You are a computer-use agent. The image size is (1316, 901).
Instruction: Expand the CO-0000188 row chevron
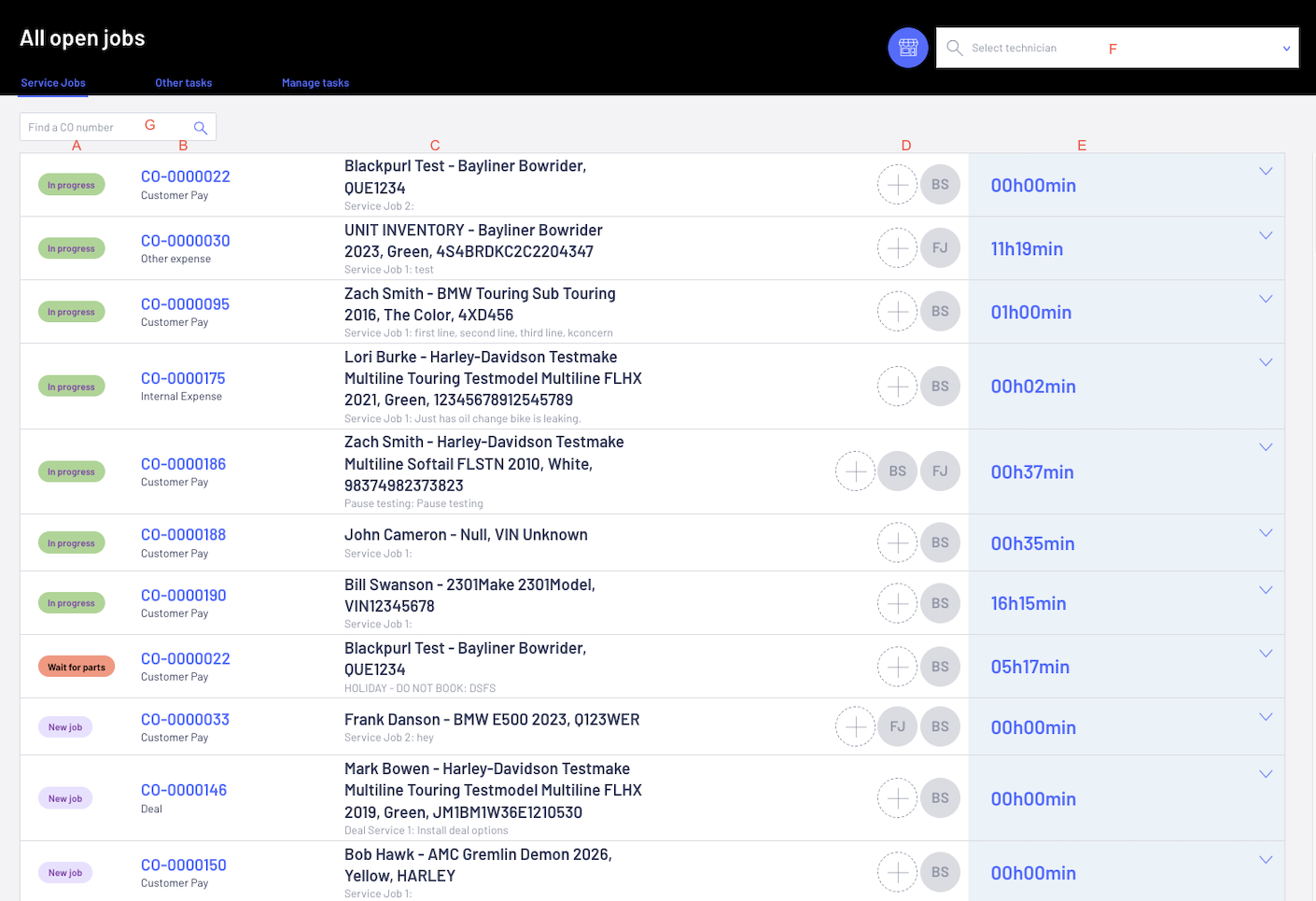(x=1266, y=533)
